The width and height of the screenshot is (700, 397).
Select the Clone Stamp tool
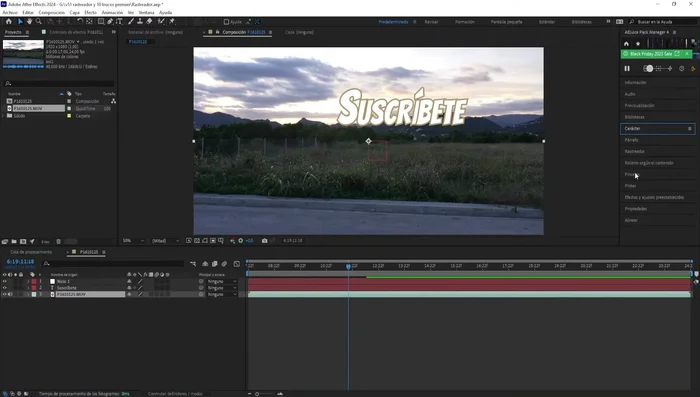tap(140, 21)
